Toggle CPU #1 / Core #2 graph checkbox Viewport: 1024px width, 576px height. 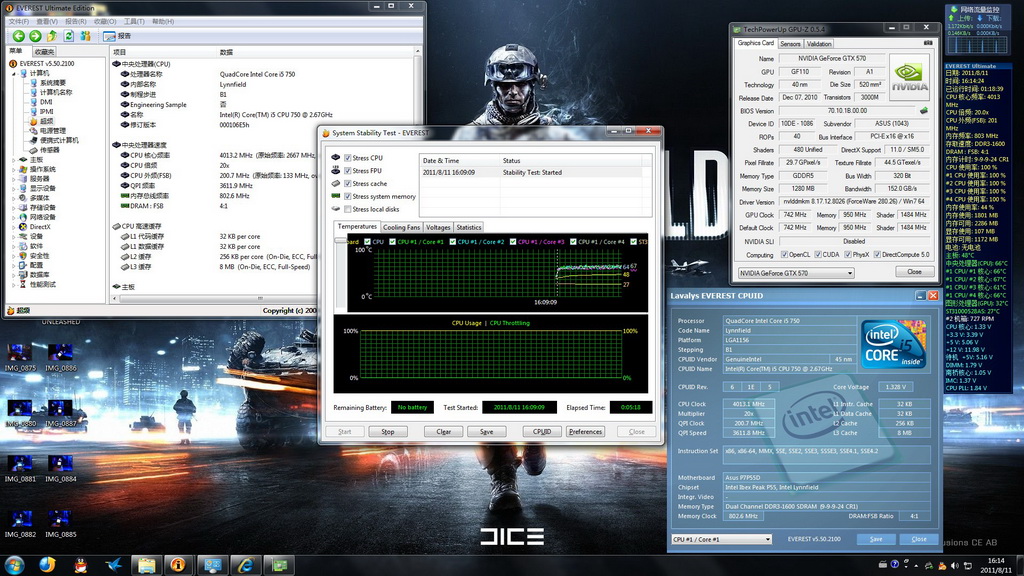[x=453, y=242]
